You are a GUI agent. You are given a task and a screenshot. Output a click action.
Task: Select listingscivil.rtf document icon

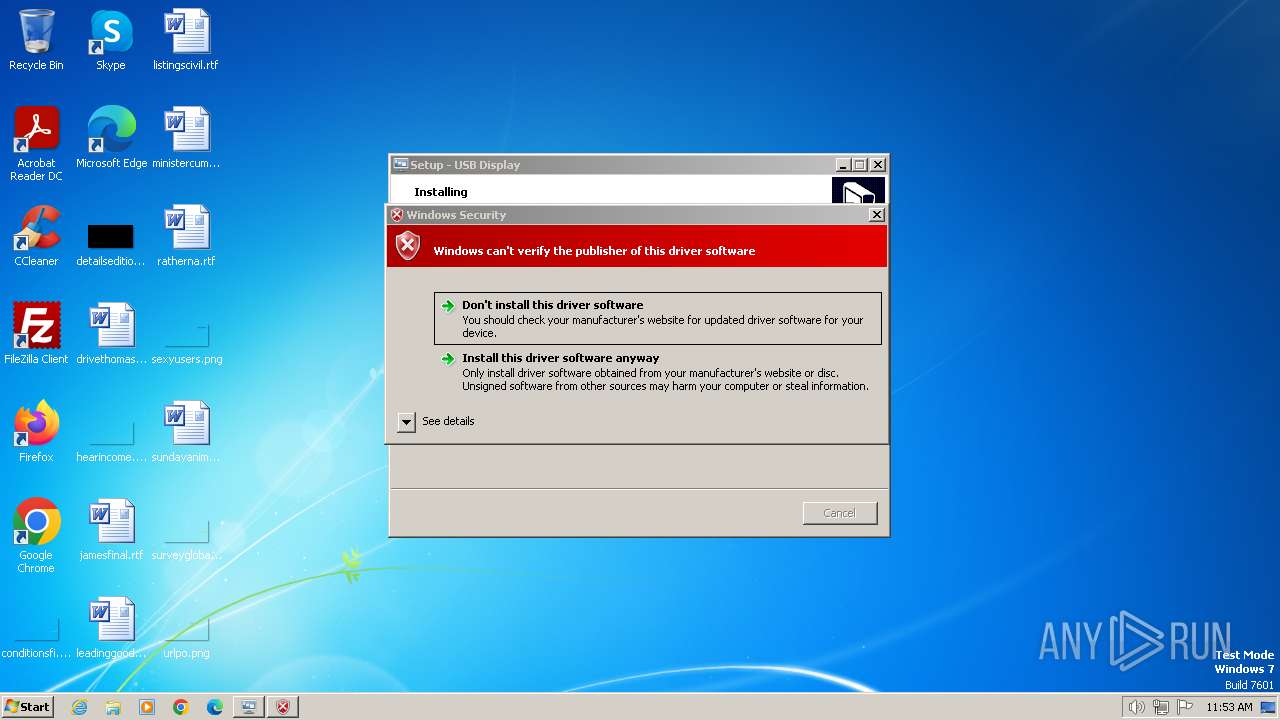tap(186, 40)
